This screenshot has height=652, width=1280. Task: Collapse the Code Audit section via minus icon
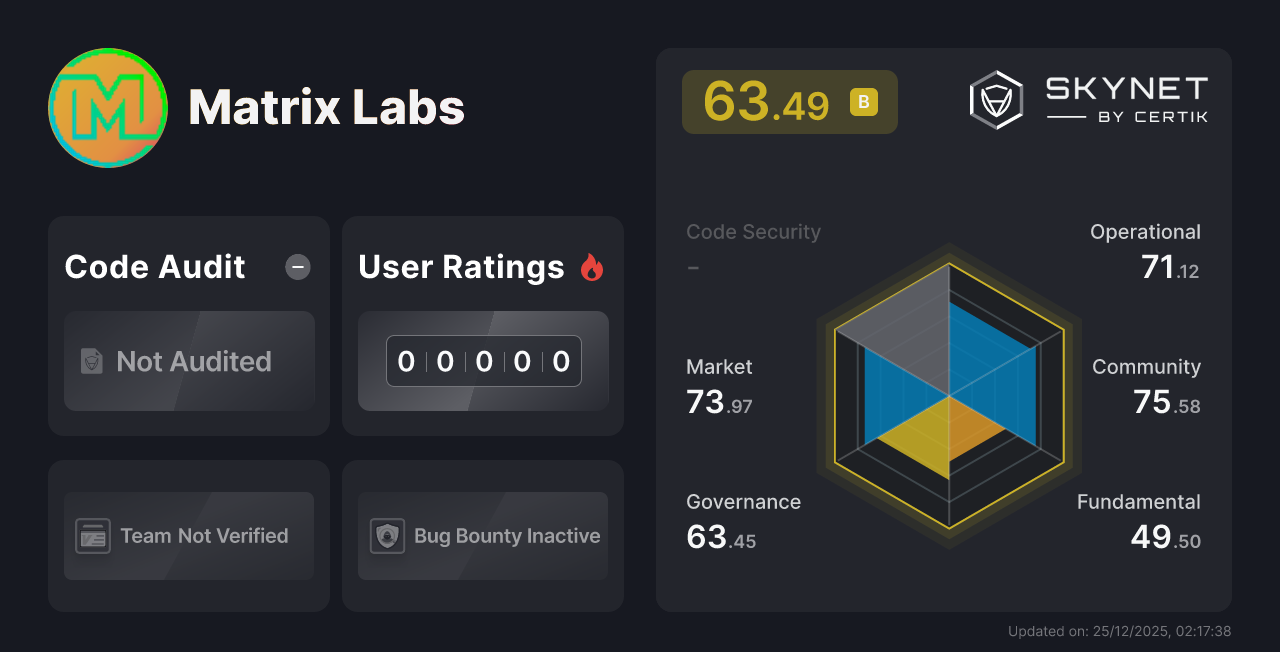(297, 266)
